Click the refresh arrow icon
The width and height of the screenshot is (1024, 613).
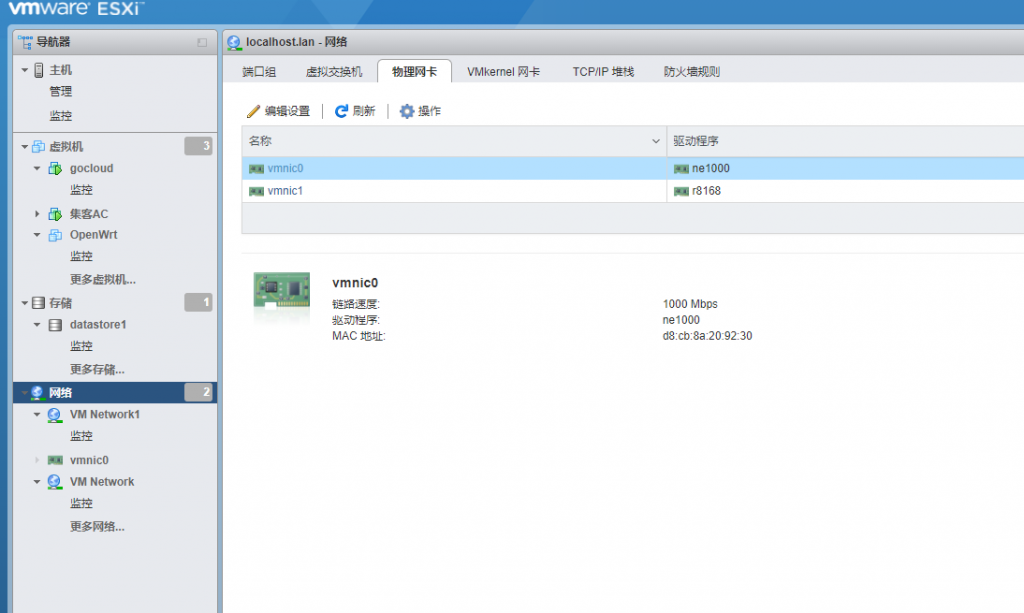click(x=341, y=111)
